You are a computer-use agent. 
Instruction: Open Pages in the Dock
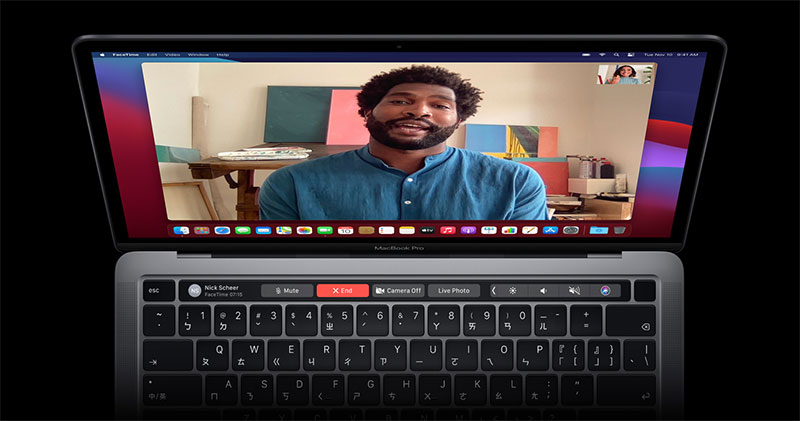click(x=530, y=231)
